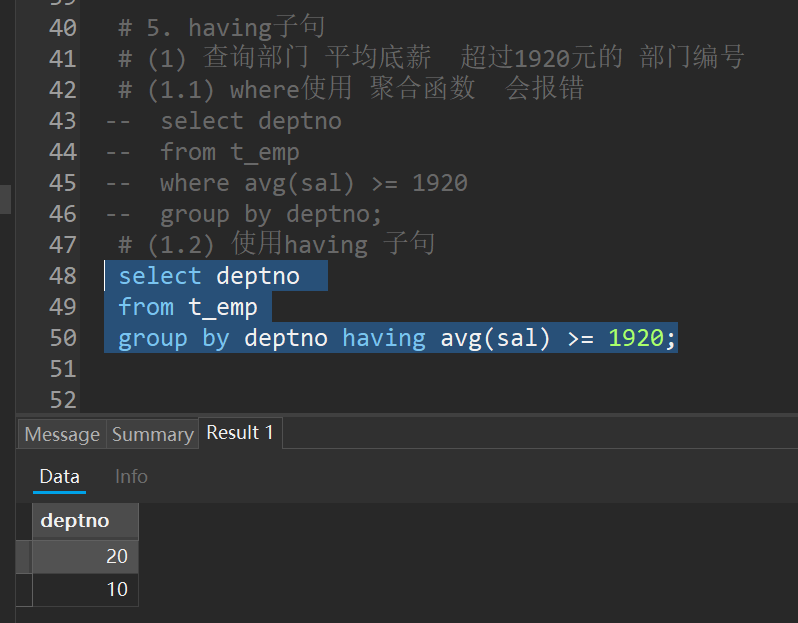Click the row selector beside value 20

[24, 556]
